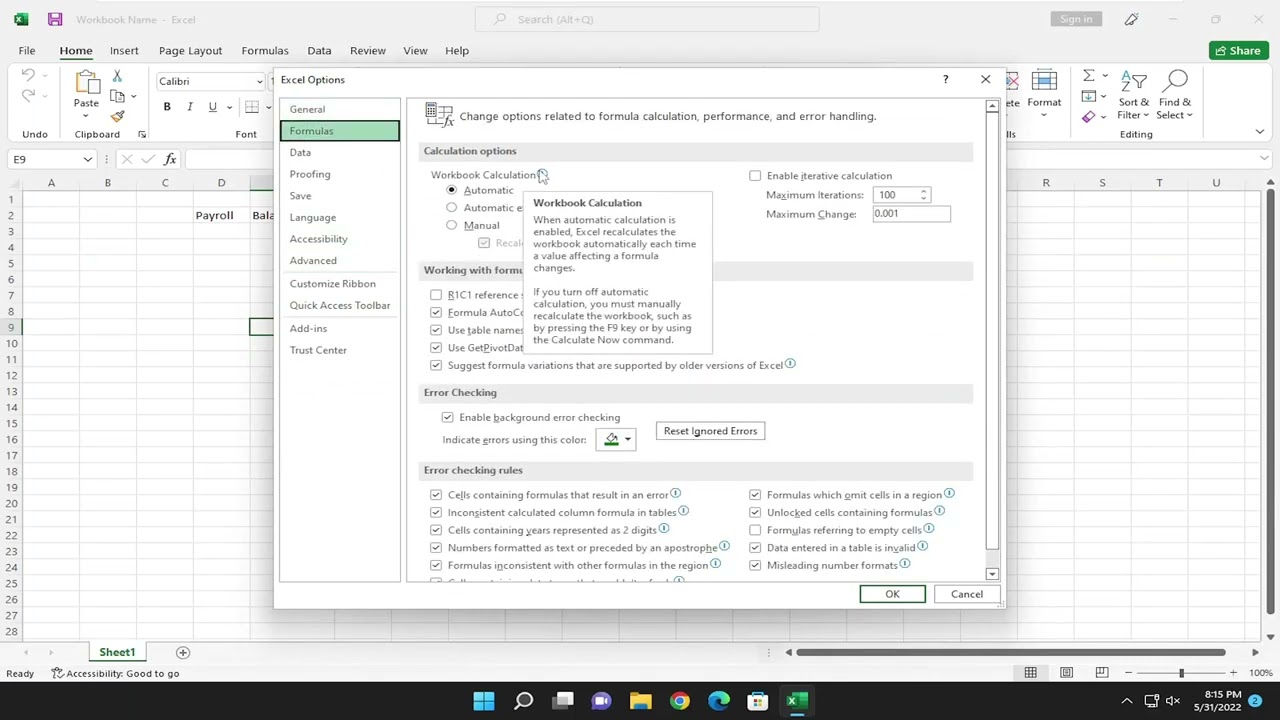Switch to Page Break Preview in status bar

(x=1101, y=673)
